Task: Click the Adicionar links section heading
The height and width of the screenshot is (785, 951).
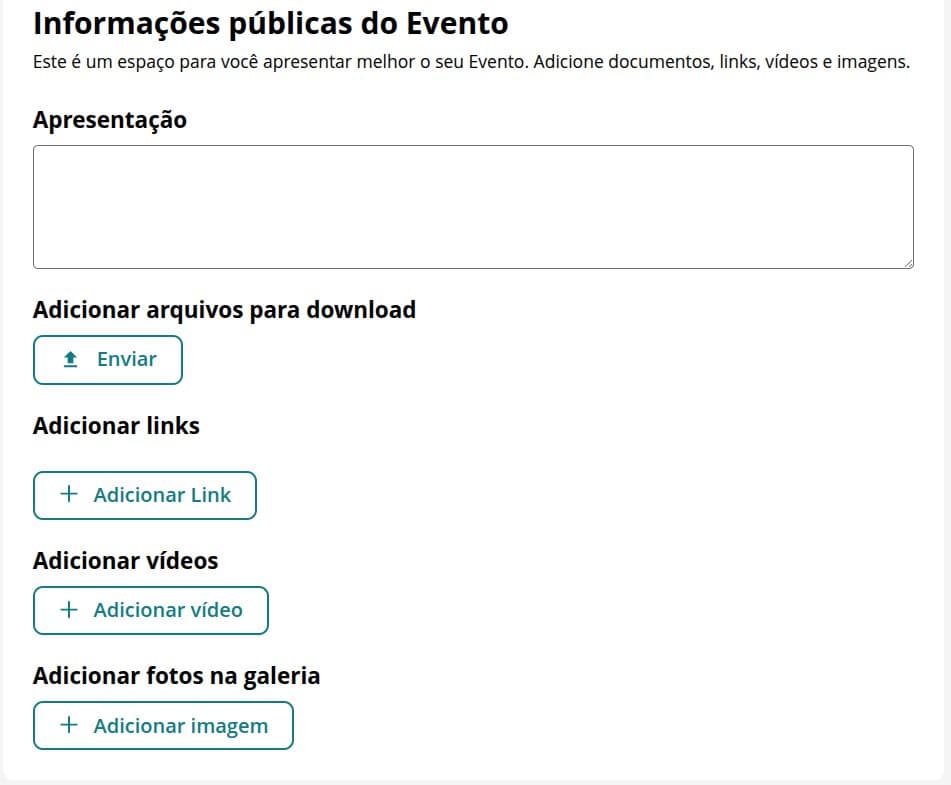Action: [116, 426]
